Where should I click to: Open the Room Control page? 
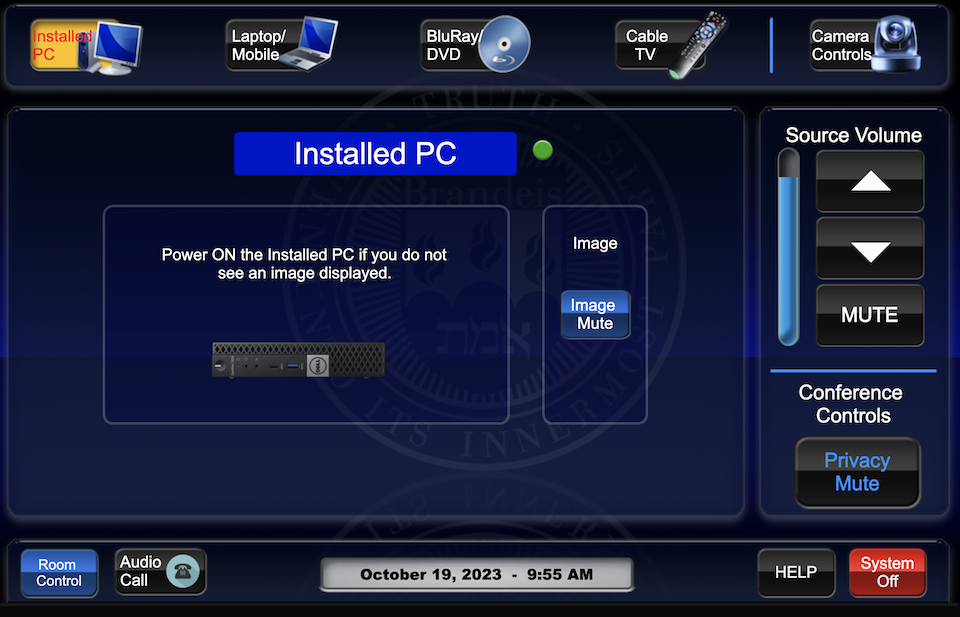pos(59,573)
